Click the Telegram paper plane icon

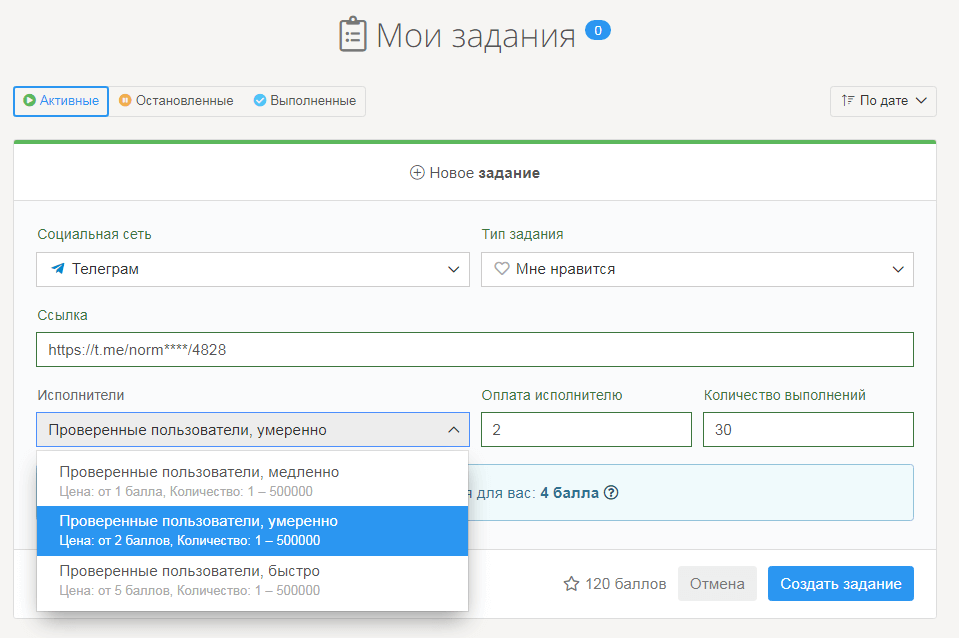click(x=58, y=269)
